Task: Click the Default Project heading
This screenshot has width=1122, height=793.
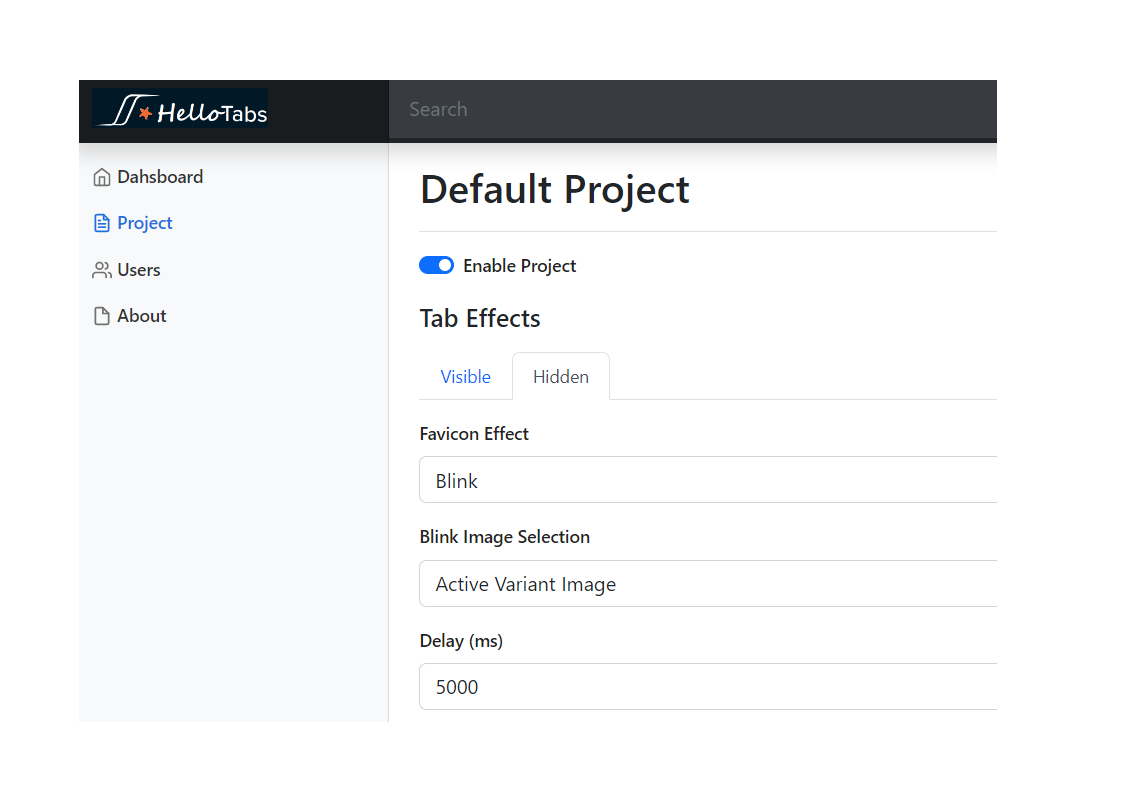Action: [555, 190]
